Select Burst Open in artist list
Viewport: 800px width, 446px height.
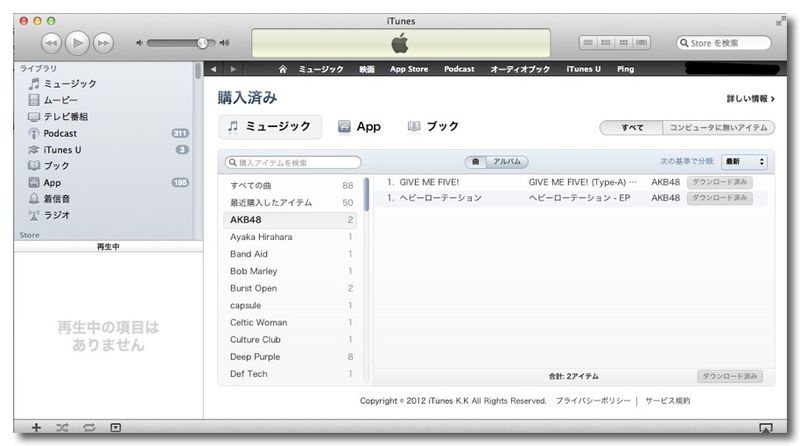tap(290, 288)
